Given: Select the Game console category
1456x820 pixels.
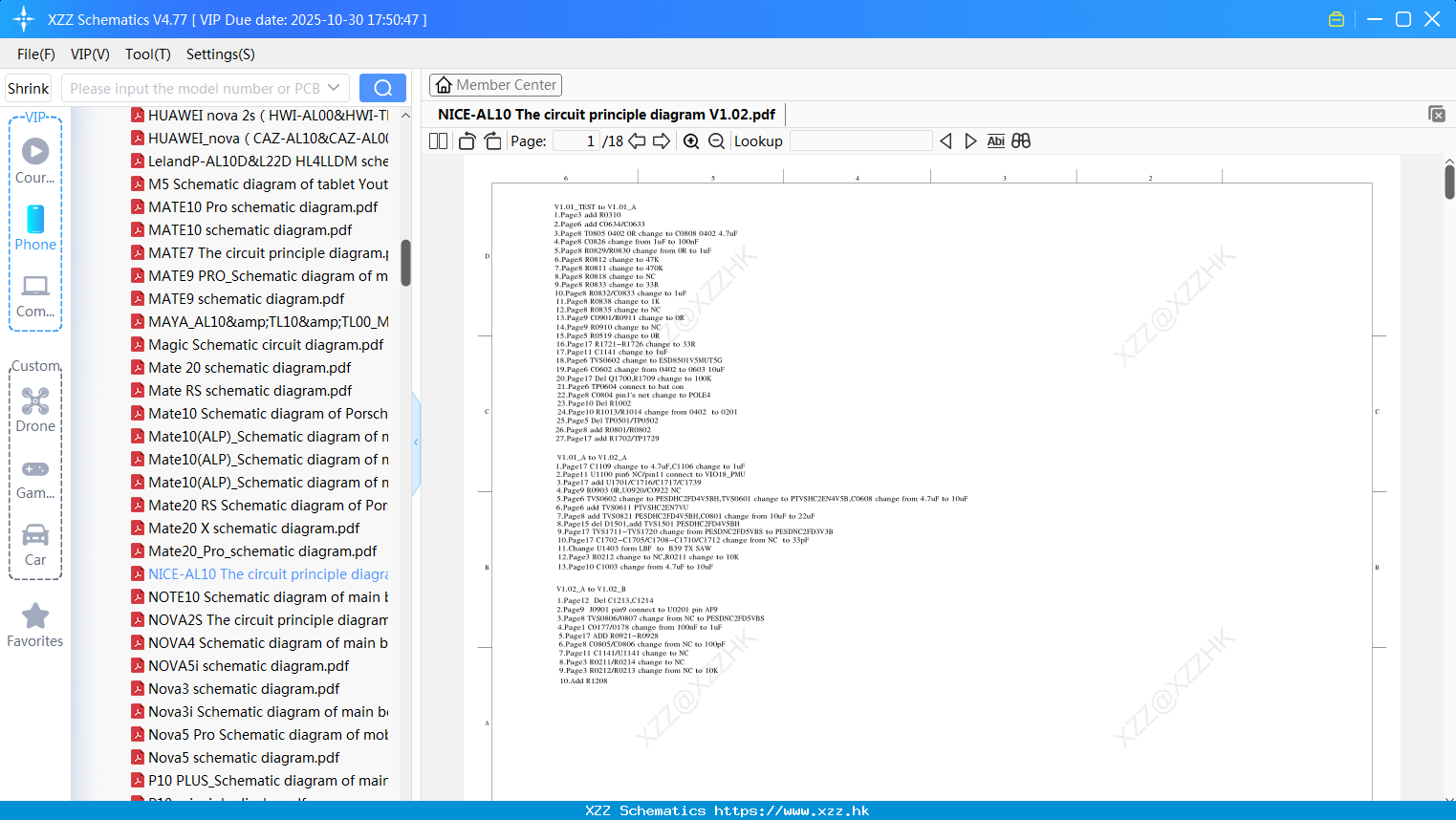Looking at the screenshot, I should point(35,479).
